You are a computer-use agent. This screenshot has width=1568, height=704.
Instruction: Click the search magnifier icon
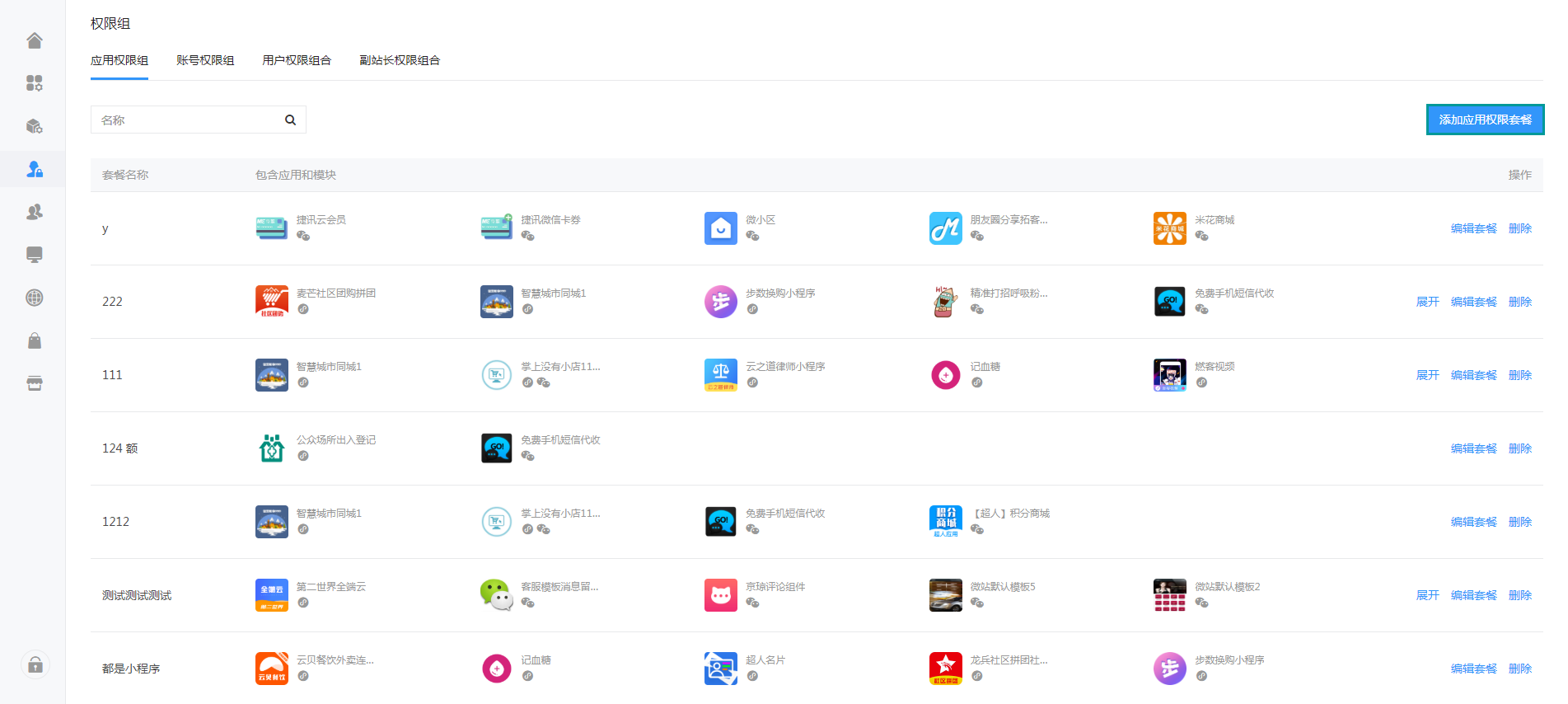click(x=290, y=120)
